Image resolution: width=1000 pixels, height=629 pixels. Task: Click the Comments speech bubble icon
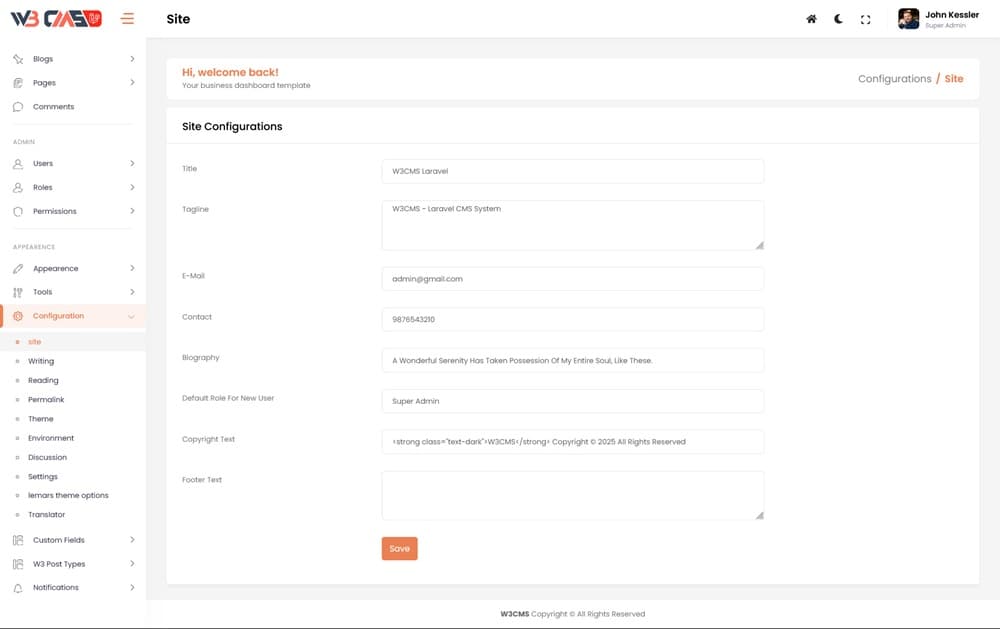click(x=18, y=107)
